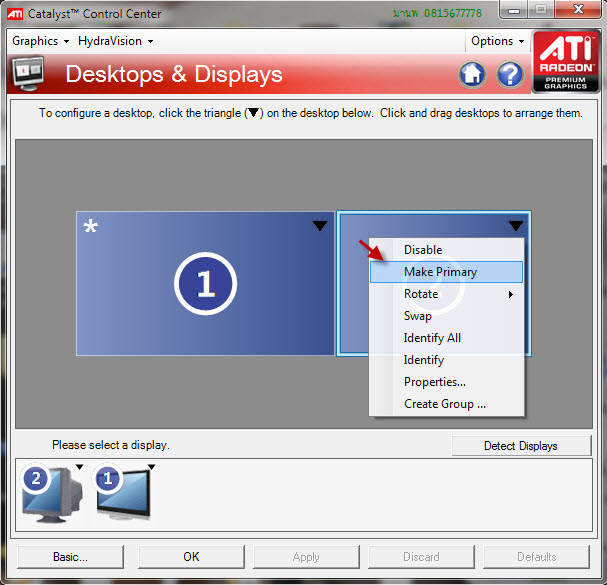Open Properties... from the context menu
This screenshot has width=607, height=585.
click(446, 382)
